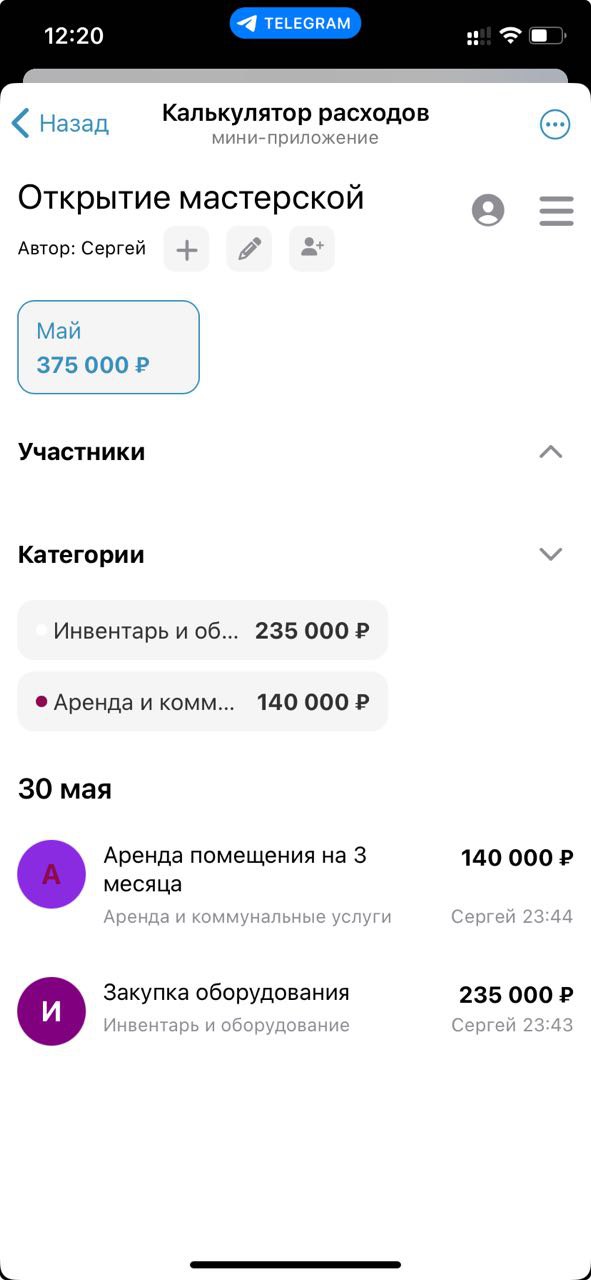
Task: Collapse the Участники section
Action: coord(551,452)
